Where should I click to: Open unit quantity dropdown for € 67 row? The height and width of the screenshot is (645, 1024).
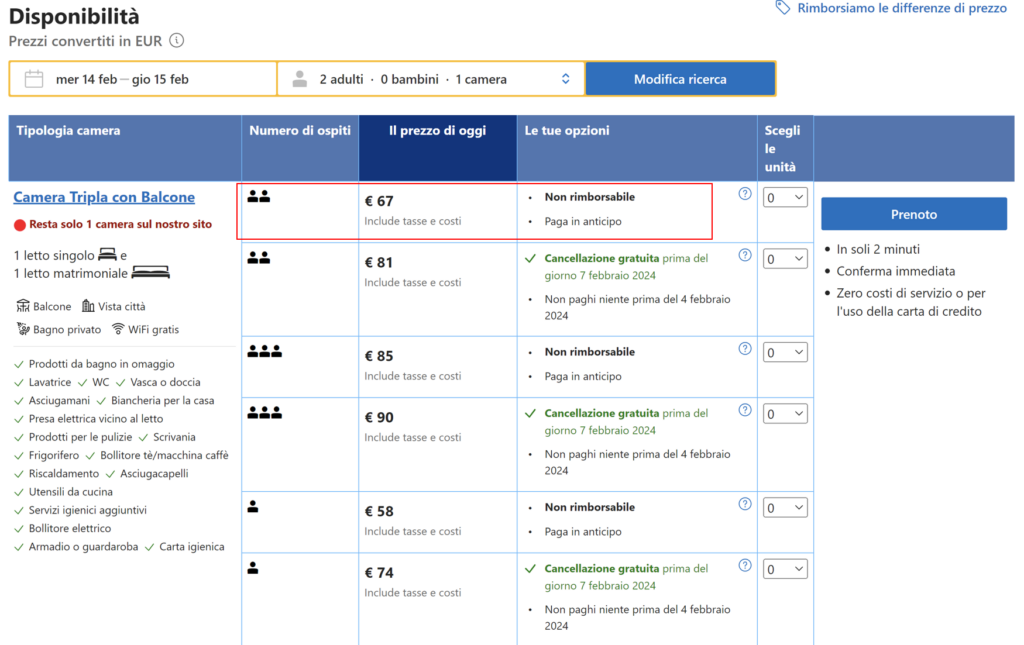[785, 198]
